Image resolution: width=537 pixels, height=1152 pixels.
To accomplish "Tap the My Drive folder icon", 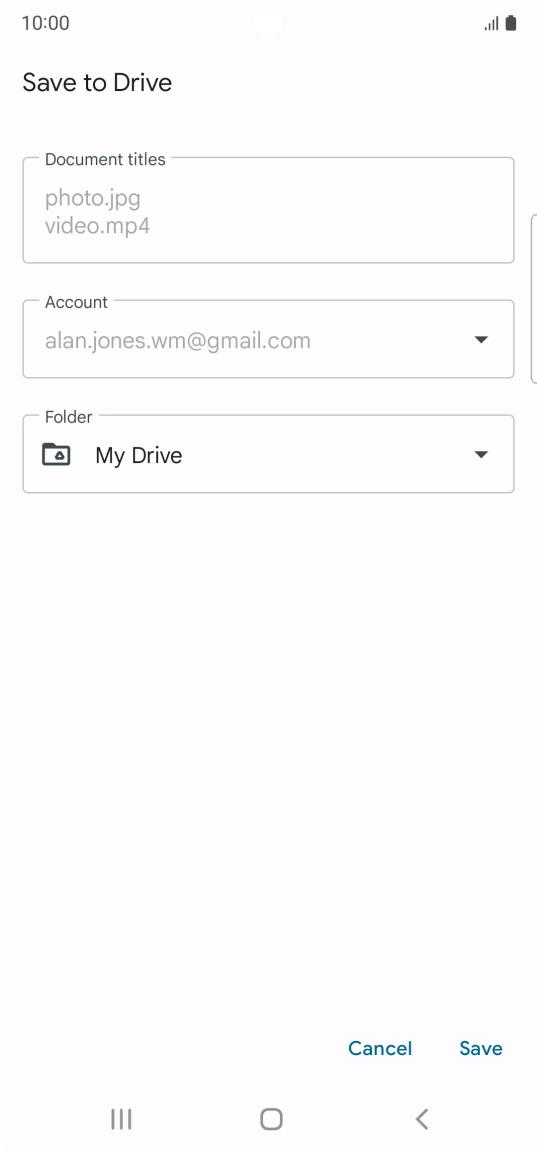I will (56, 454).
